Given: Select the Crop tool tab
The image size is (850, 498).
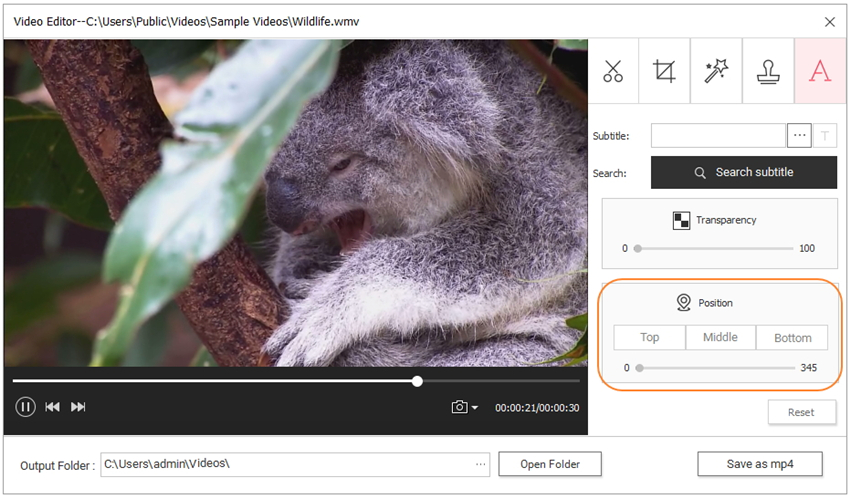Looking at the screenshot, I should pos(664,71).
